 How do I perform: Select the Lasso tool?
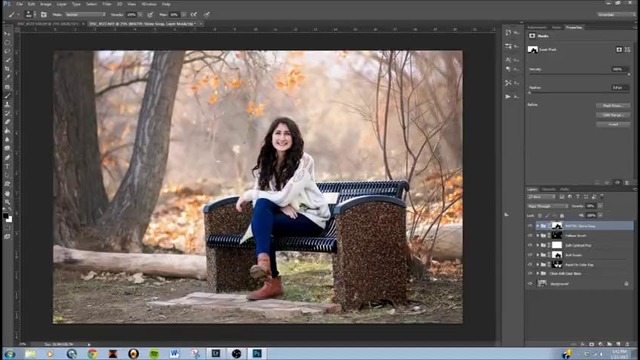click(7, 51)
